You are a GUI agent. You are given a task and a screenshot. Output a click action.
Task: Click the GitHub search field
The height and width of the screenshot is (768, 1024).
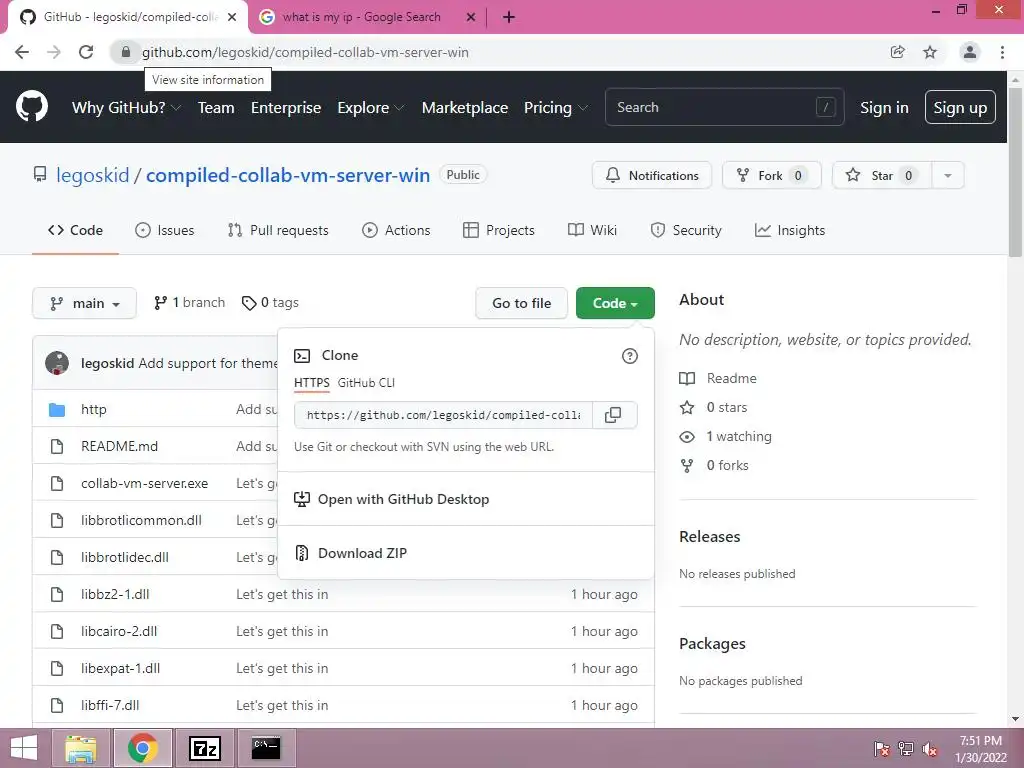724,107
